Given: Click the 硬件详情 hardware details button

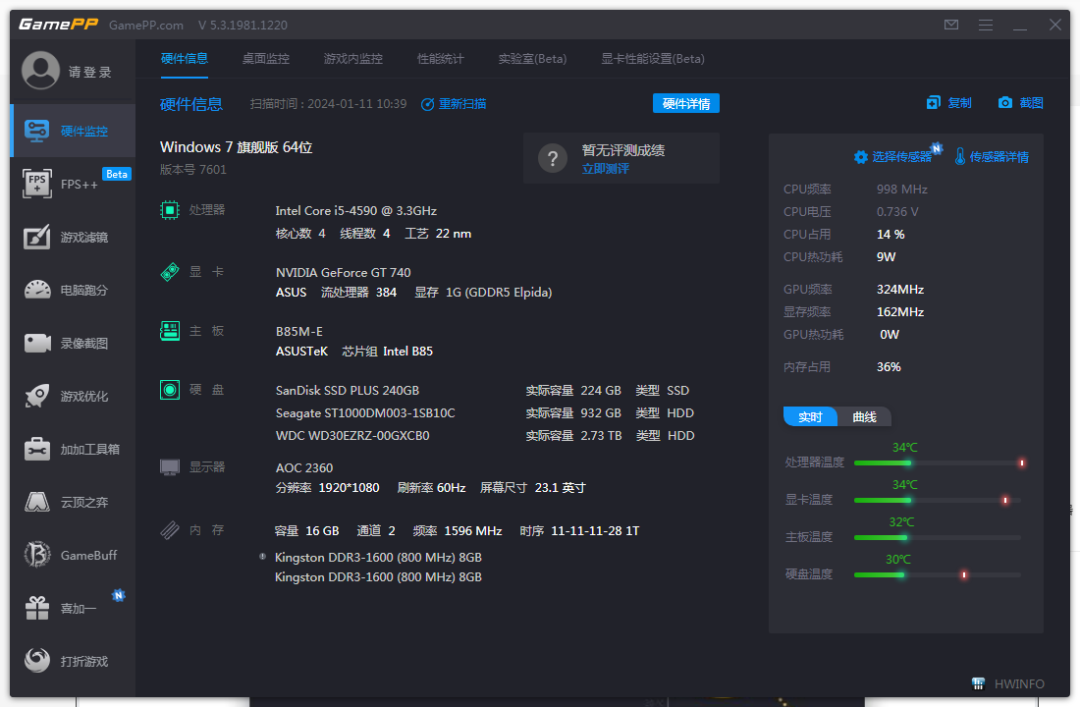Looking at the screenshot, I should click(x=686, y=103).
